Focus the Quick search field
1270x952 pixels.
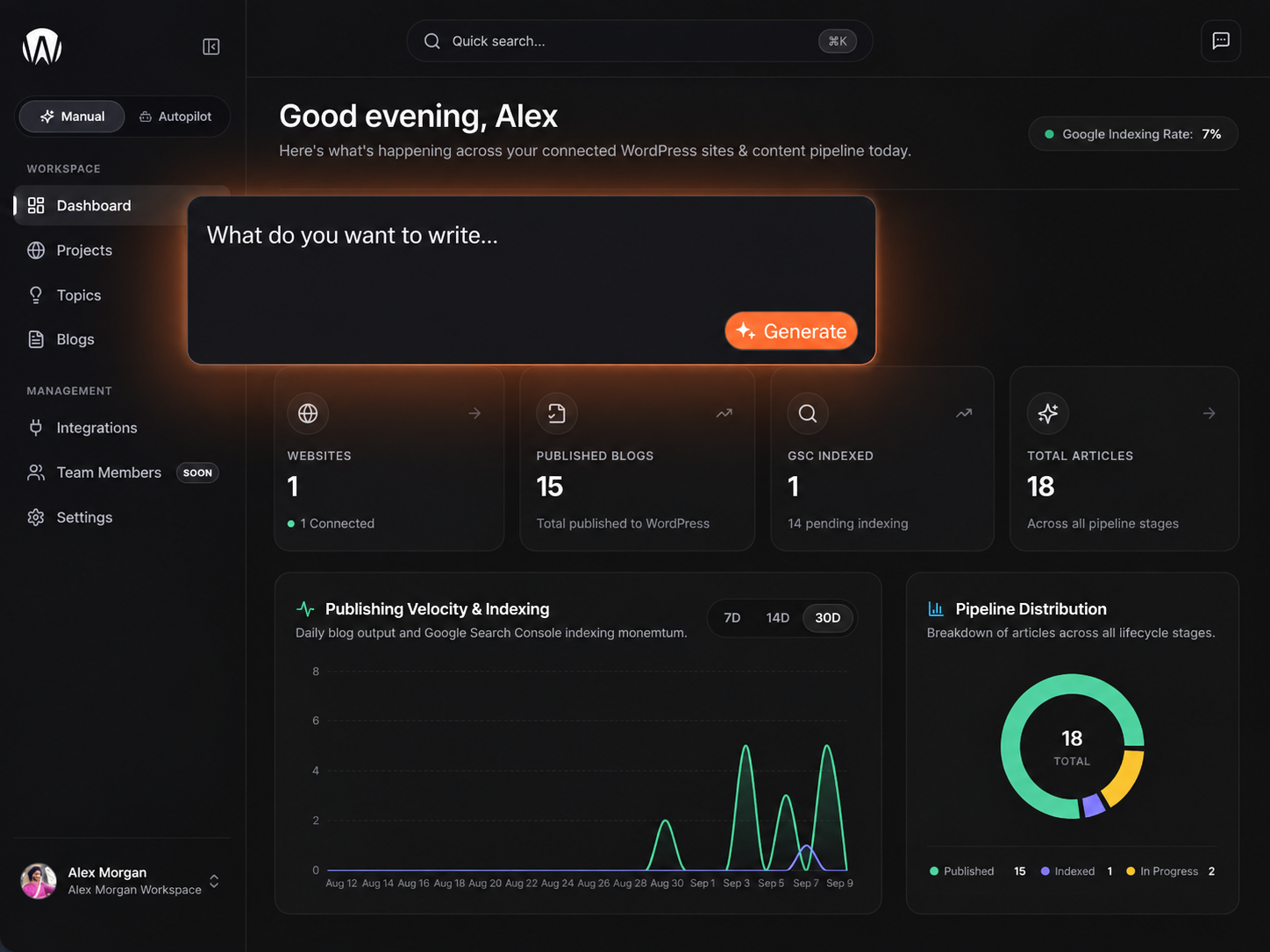[639, 41]
